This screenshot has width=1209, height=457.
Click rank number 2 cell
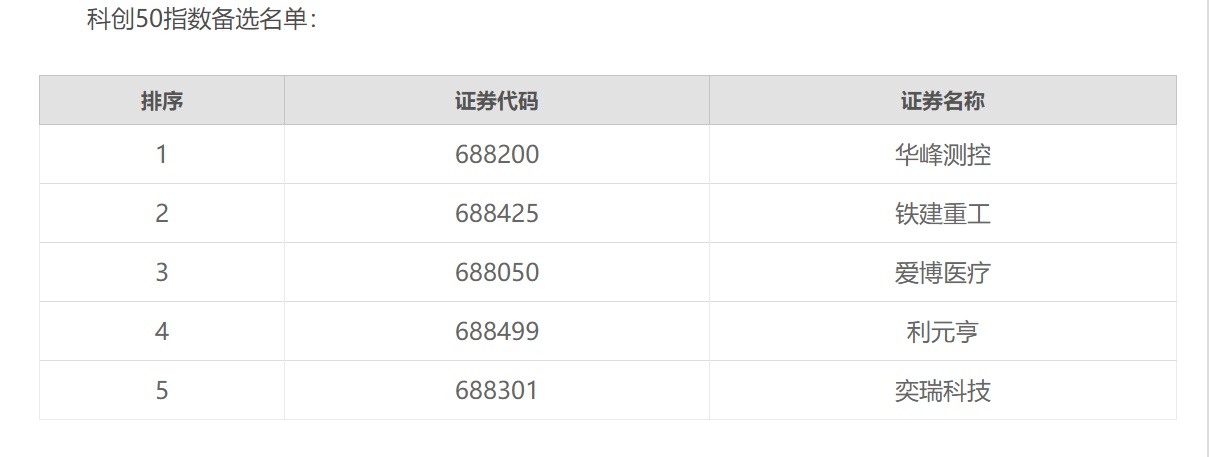click(x=161, y=214)
